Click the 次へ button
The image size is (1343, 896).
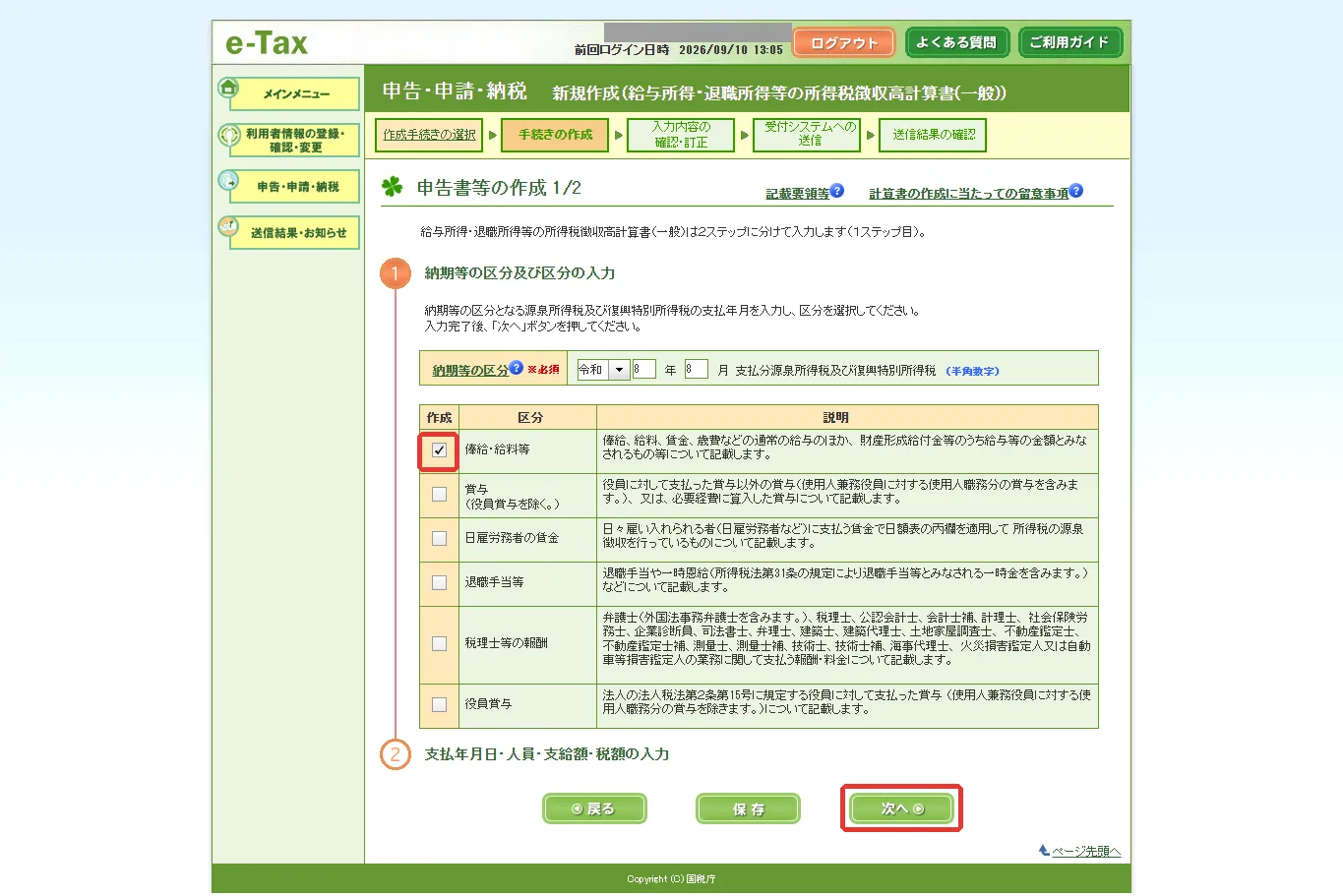tap(901, 808)
